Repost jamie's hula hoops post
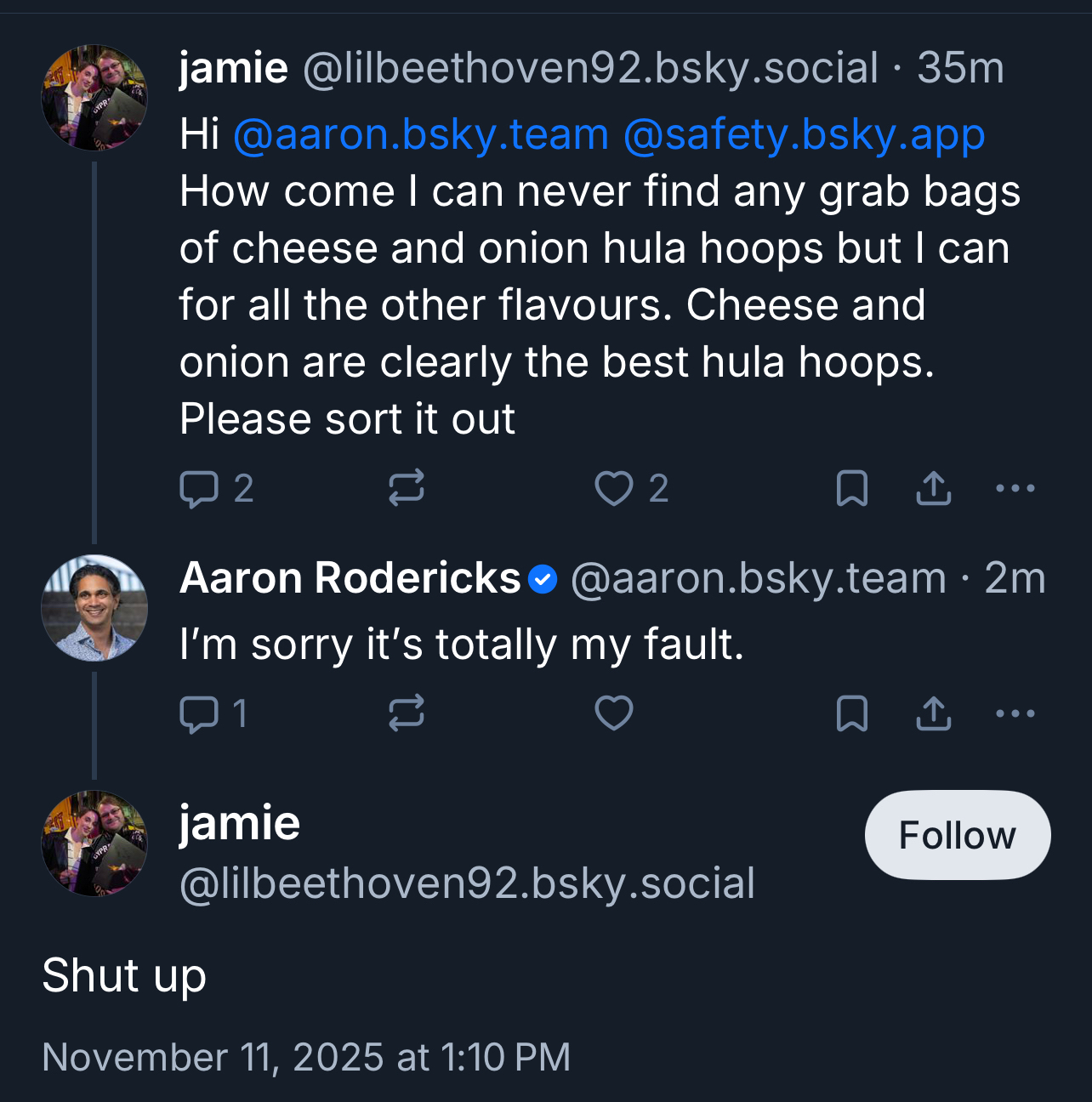Screen dimensions: 1092x1102 [406, 489]
